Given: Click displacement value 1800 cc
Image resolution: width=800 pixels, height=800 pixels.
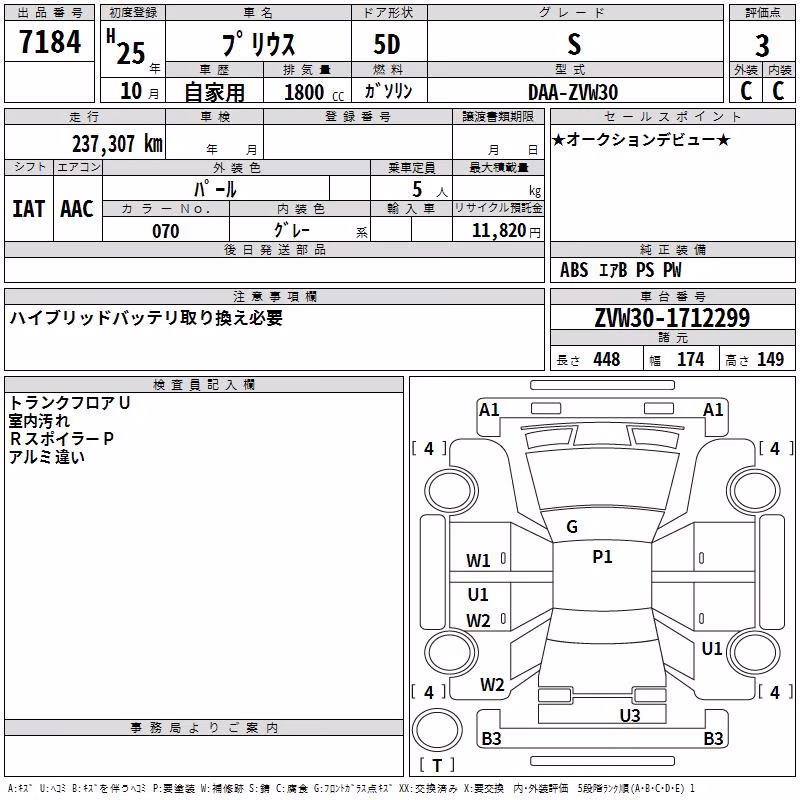Looking at the screenshot, I should (314, 92).
